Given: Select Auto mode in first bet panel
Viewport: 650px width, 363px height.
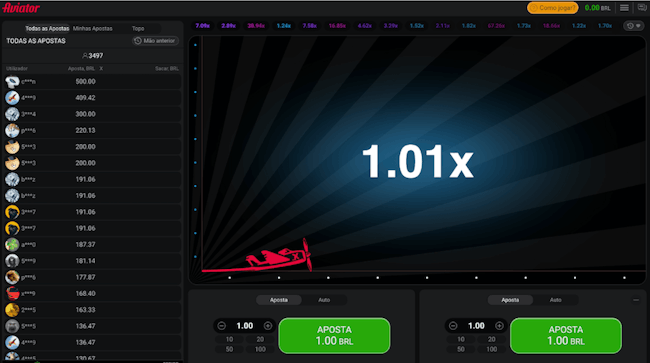Looking at the screenshot, I should (324, 300).
